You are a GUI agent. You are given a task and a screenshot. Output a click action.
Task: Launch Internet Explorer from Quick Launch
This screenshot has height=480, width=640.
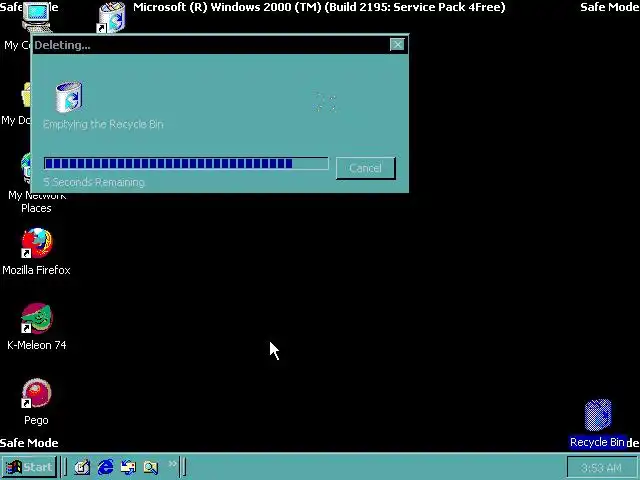[x=106, y=467]
